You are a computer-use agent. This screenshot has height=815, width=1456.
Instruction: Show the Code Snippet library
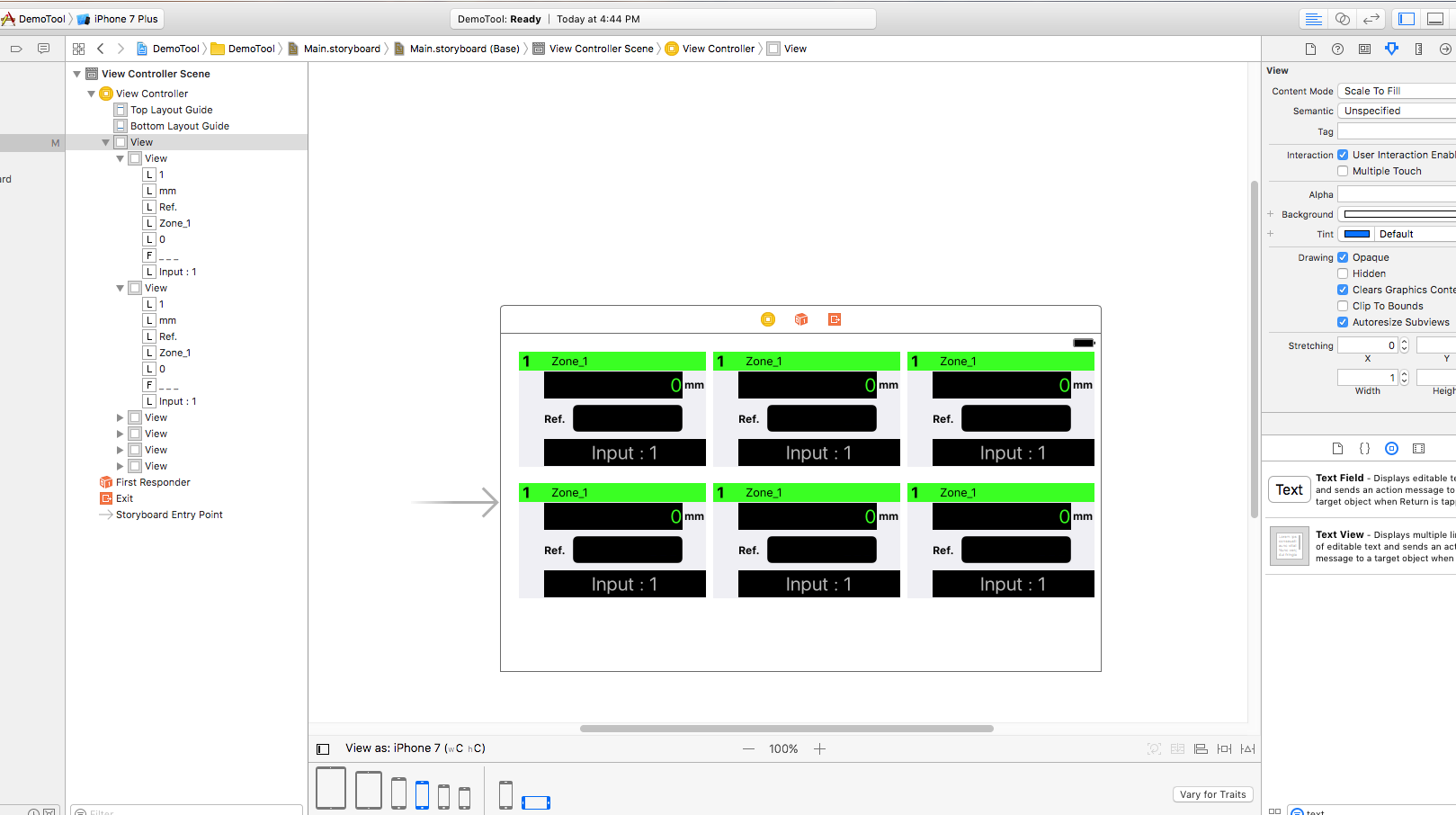[1364, 448]
